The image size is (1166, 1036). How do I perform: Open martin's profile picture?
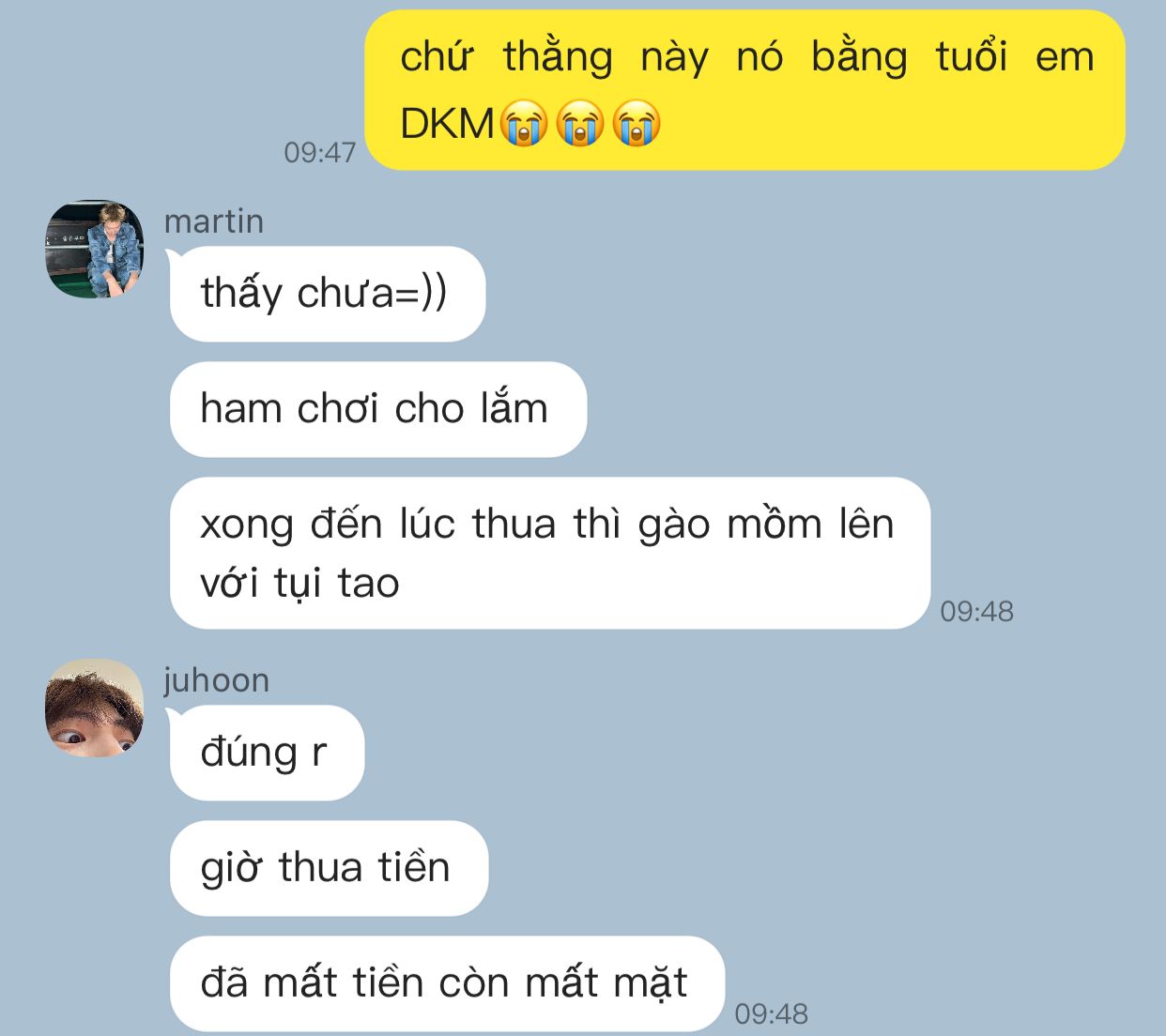click(94, 249)
